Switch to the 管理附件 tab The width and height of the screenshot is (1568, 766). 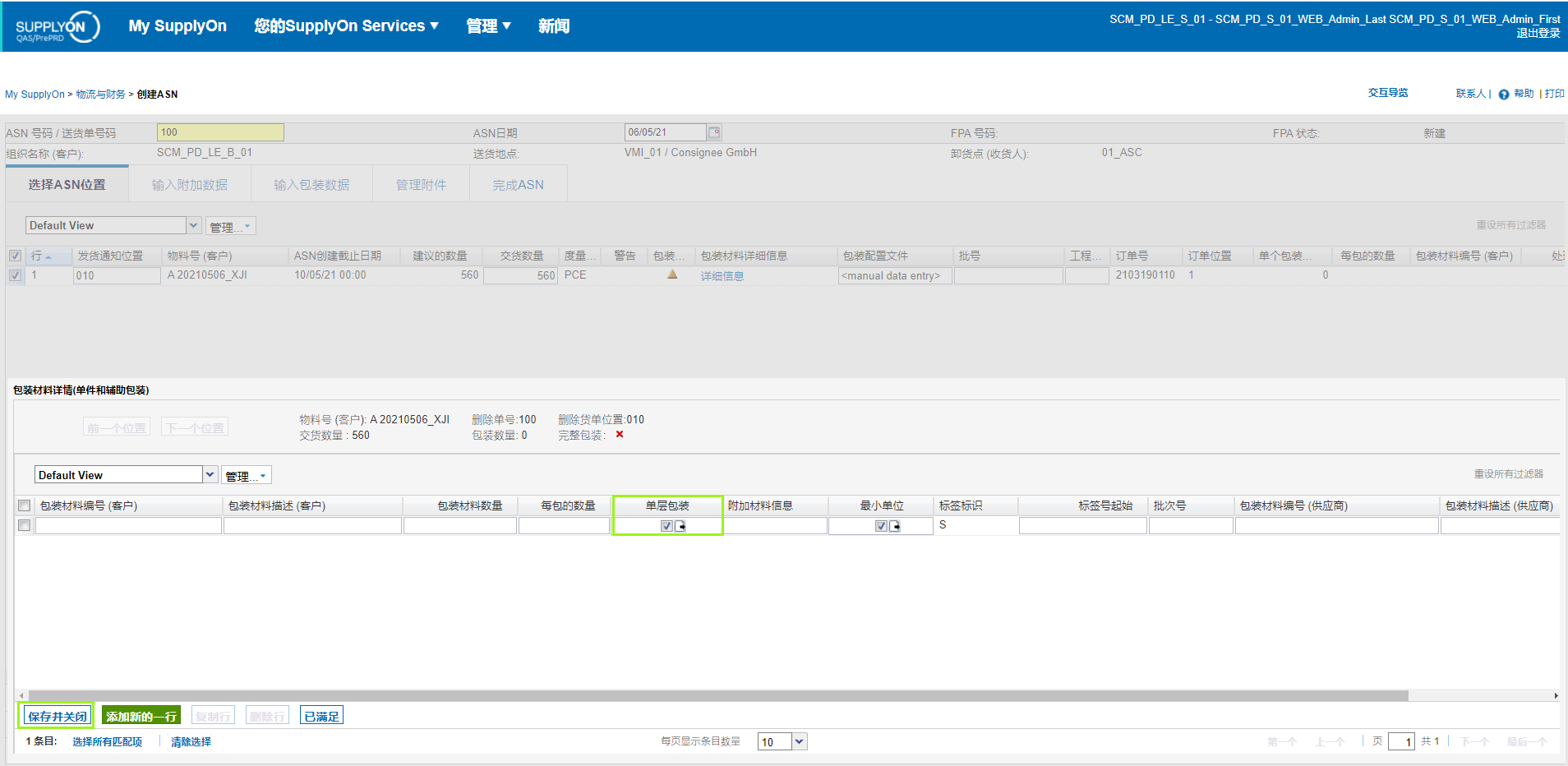pos(421,185)
